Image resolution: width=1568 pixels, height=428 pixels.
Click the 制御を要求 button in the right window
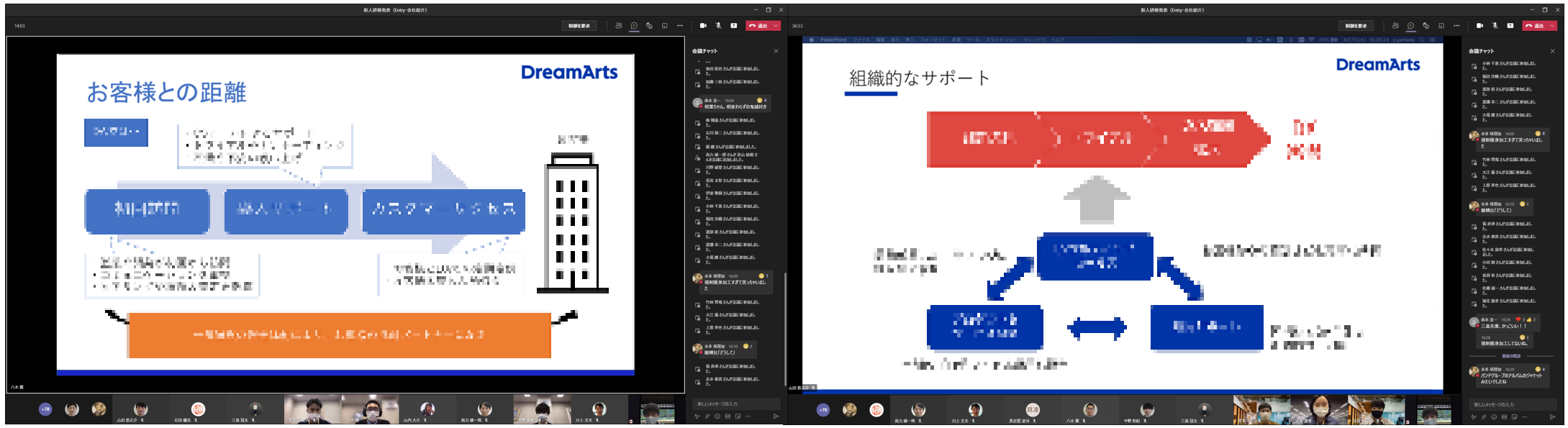click(x=1356, y=26)
